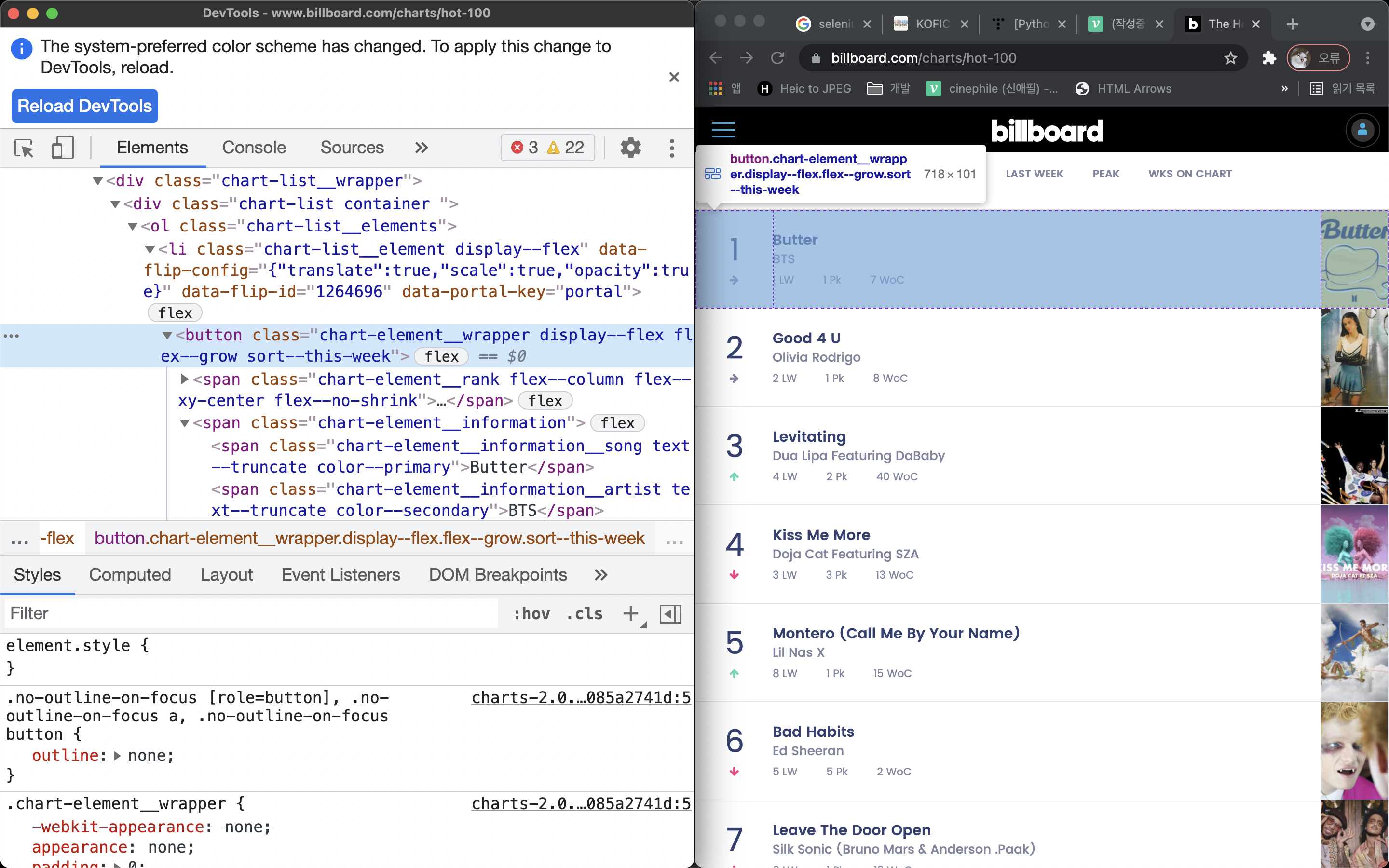
Task: Select the inspect element picker icon
Action: pos(24,148)
